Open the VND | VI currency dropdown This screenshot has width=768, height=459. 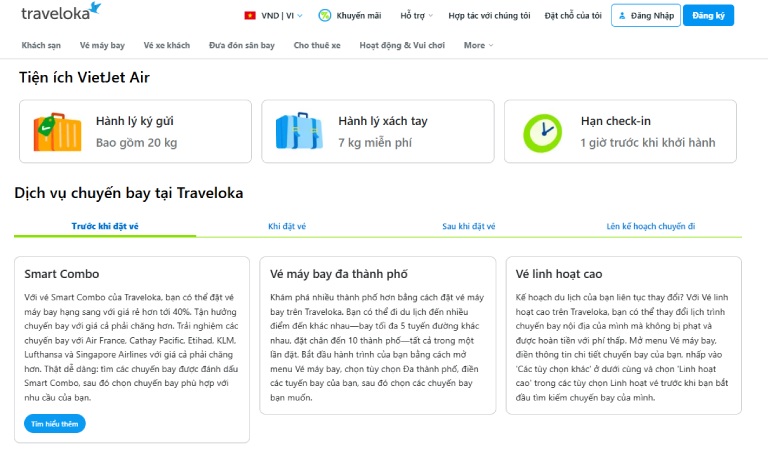point(276,16)
